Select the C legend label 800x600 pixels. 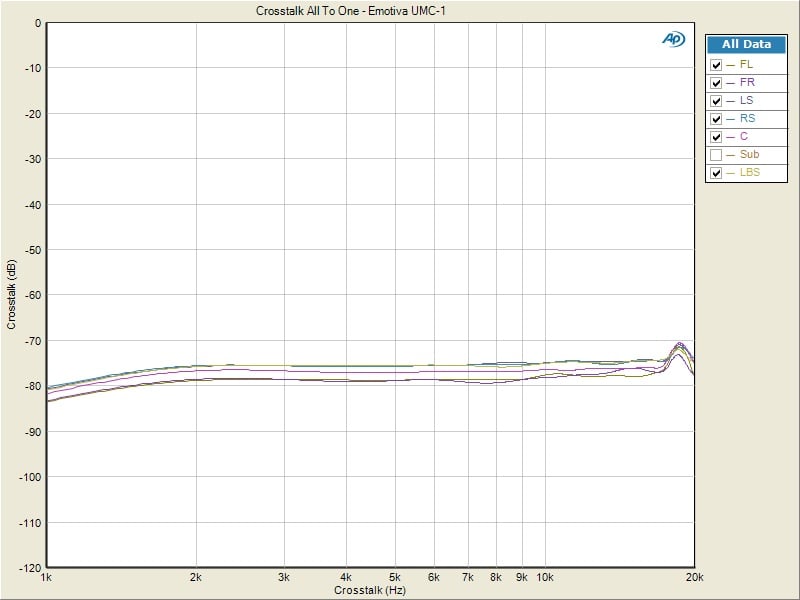743,136
